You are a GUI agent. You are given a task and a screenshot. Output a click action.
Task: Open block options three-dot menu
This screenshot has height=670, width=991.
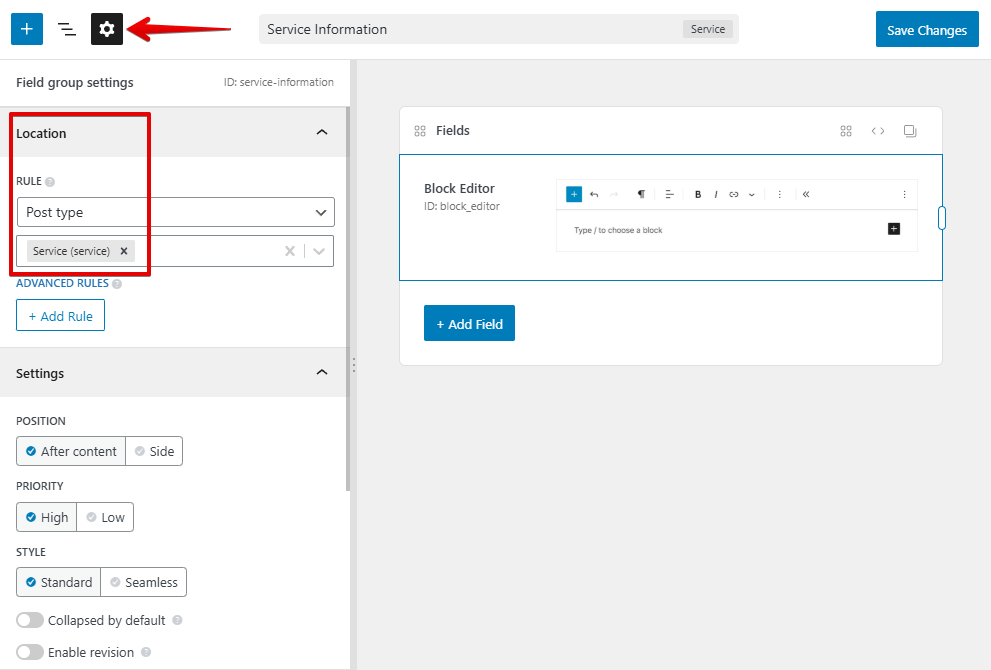pyautogui.click(x=779, y=194)
